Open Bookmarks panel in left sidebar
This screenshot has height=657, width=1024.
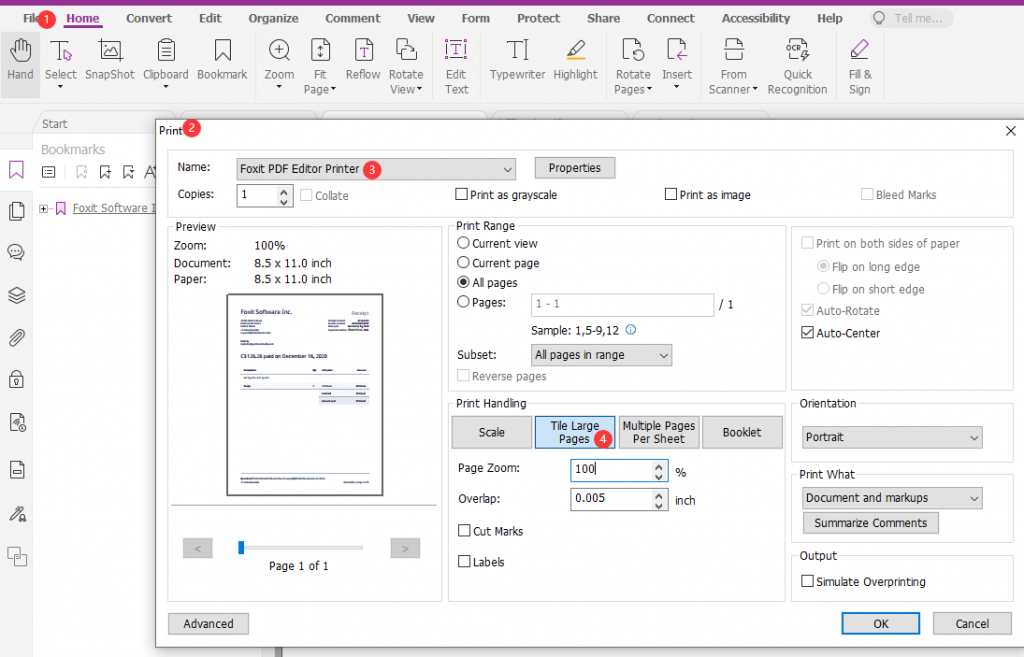pos(16,170)
